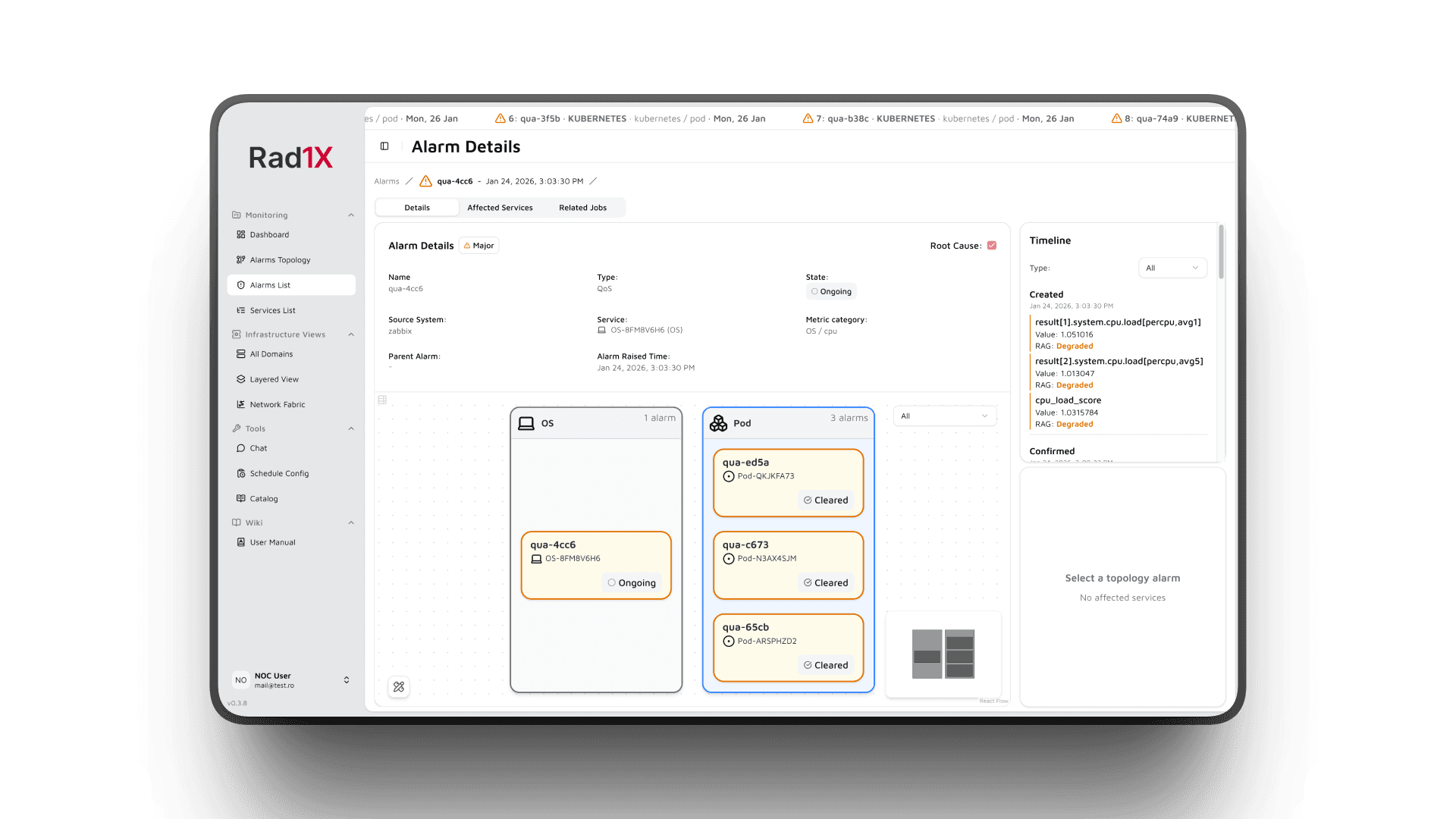This screenshot has height=819, width=1456.
Task: Switch to the Affected Services tab
Action: (500, 207)
